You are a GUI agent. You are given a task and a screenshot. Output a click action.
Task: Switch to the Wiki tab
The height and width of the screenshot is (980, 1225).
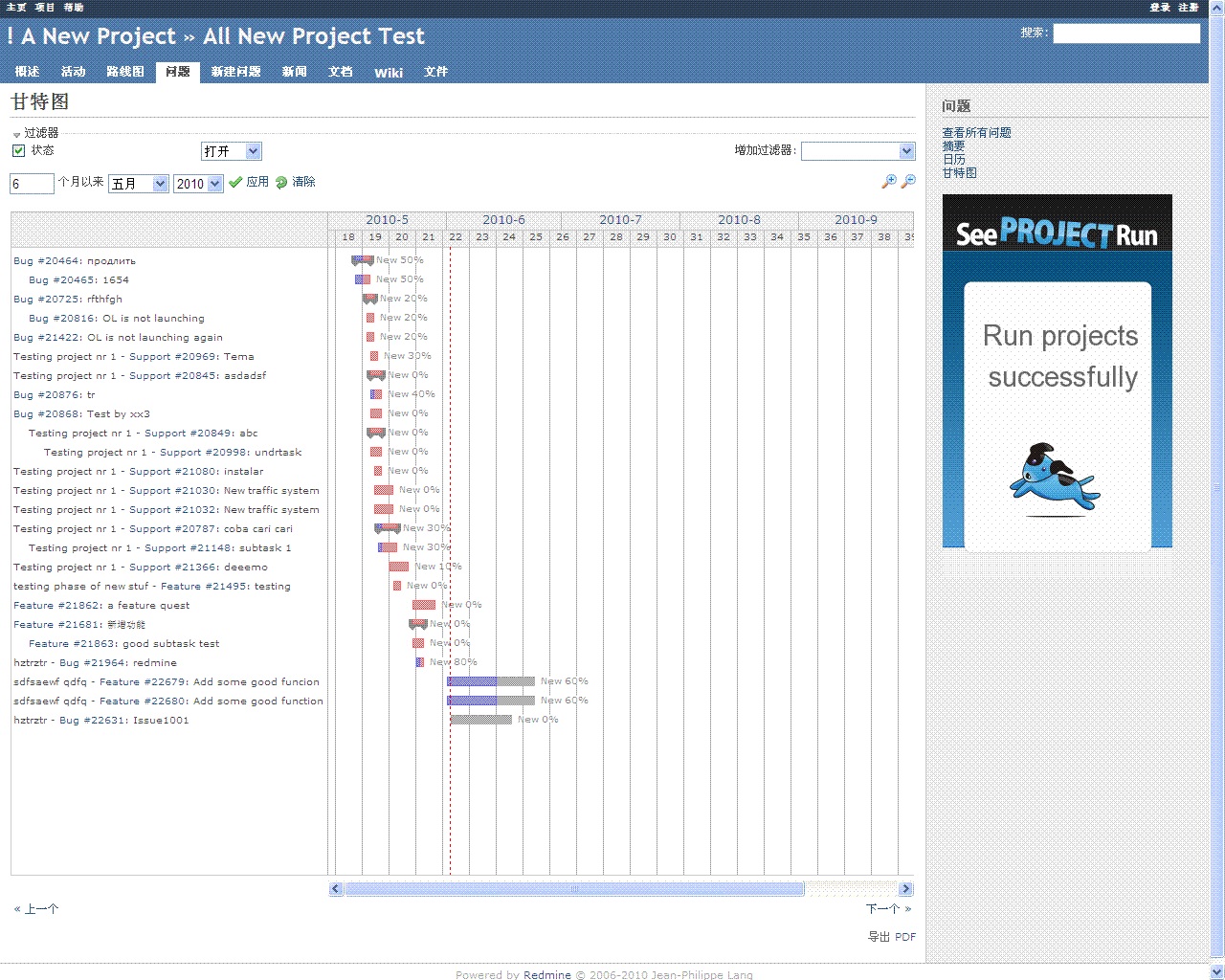pos(388,73)
